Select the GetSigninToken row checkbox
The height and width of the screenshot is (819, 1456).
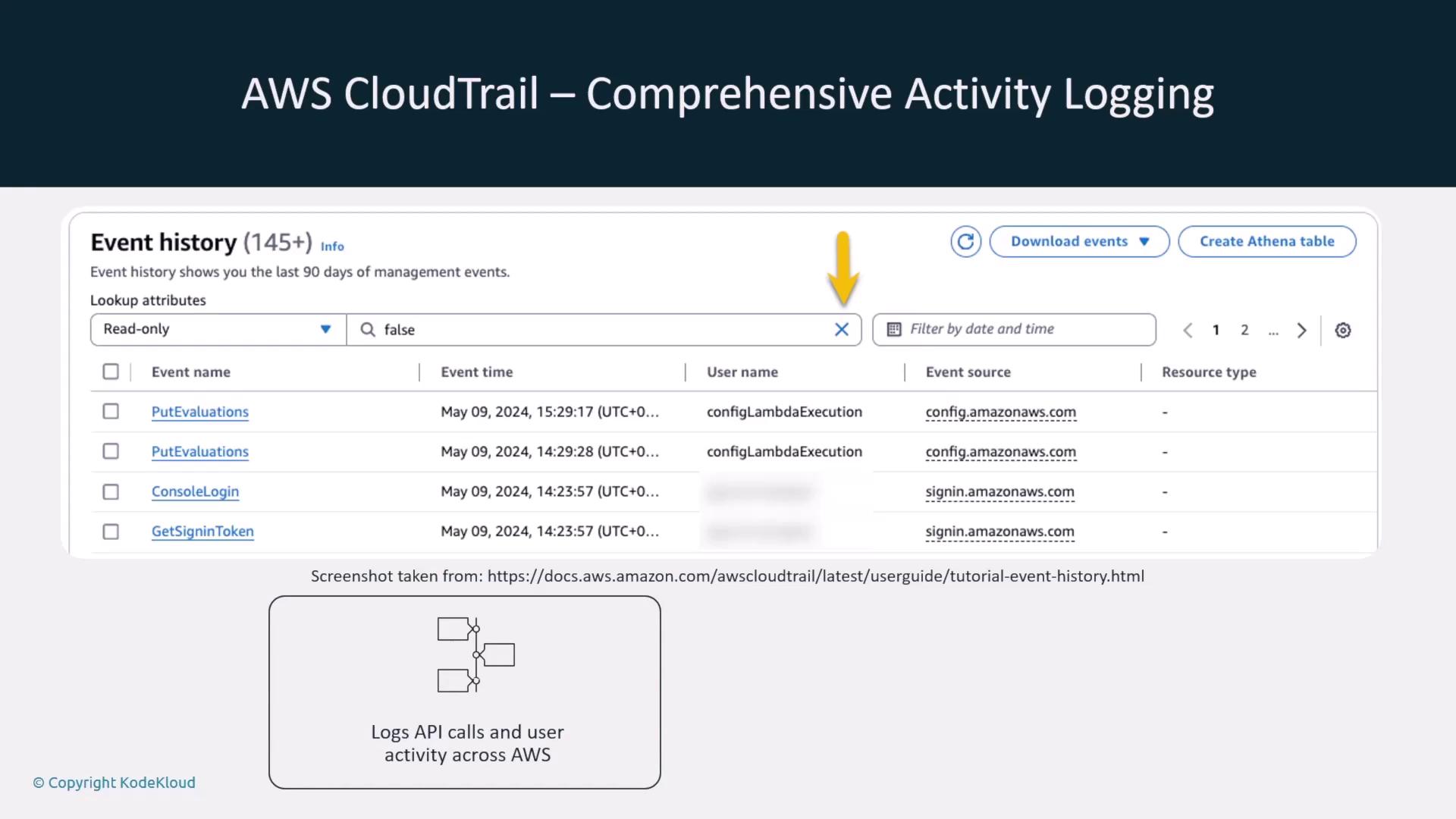[111, 532]
